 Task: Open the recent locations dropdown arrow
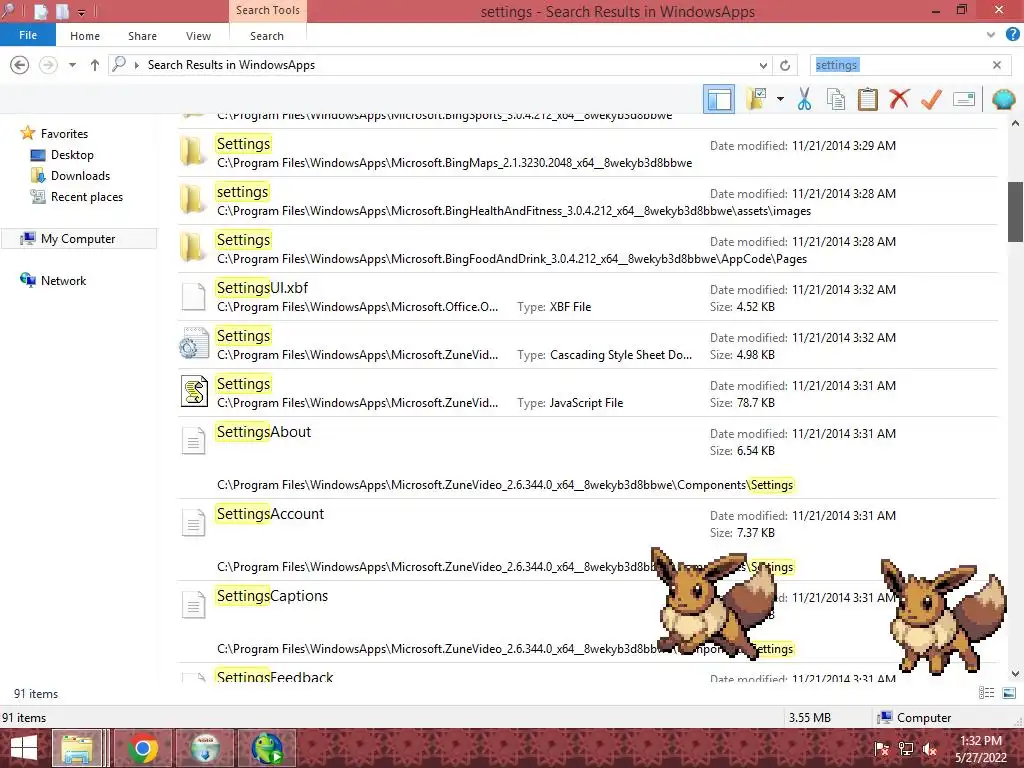click(72, 65)
